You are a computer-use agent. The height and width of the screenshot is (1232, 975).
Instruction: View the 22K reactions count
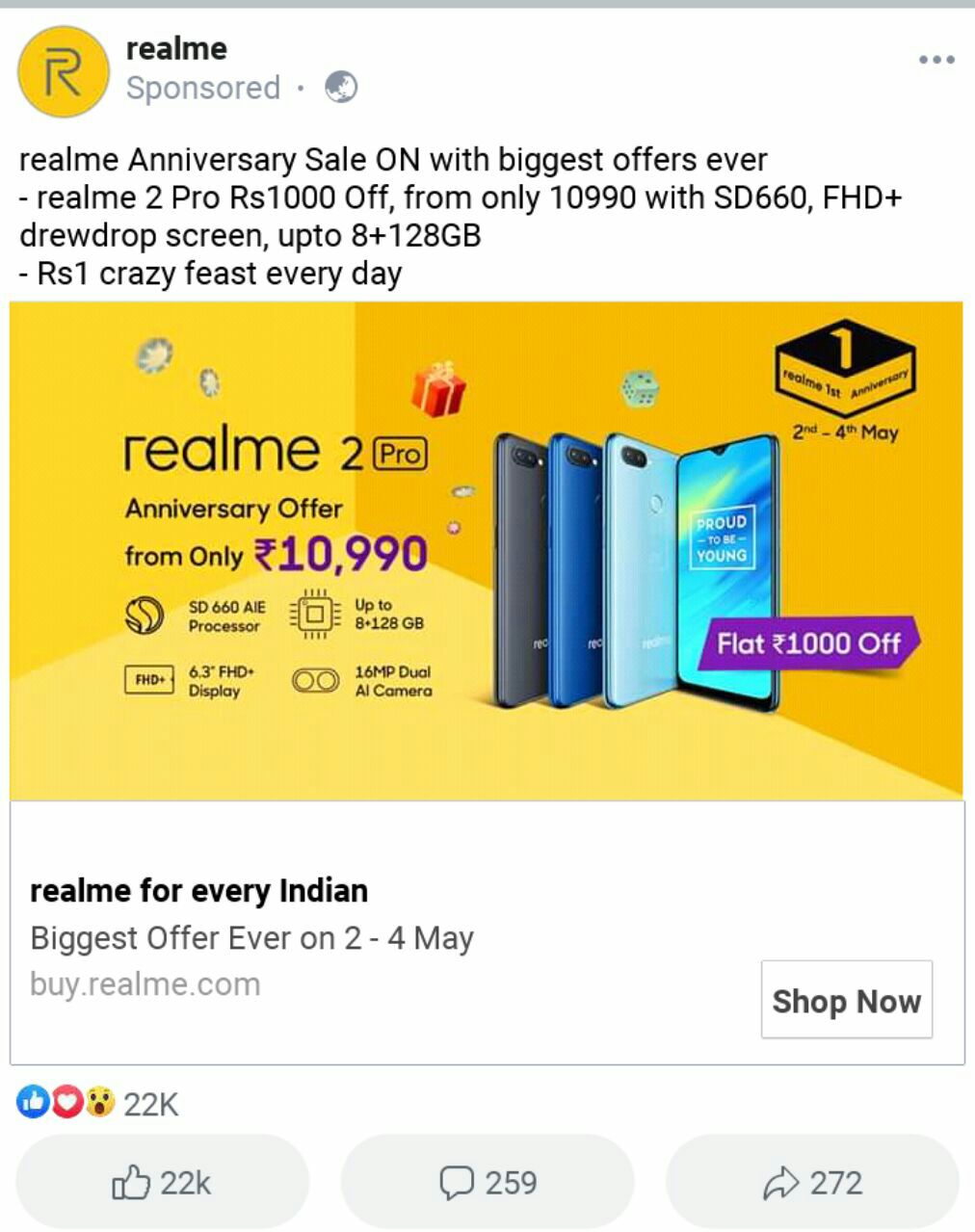(x=151, y=1103)
